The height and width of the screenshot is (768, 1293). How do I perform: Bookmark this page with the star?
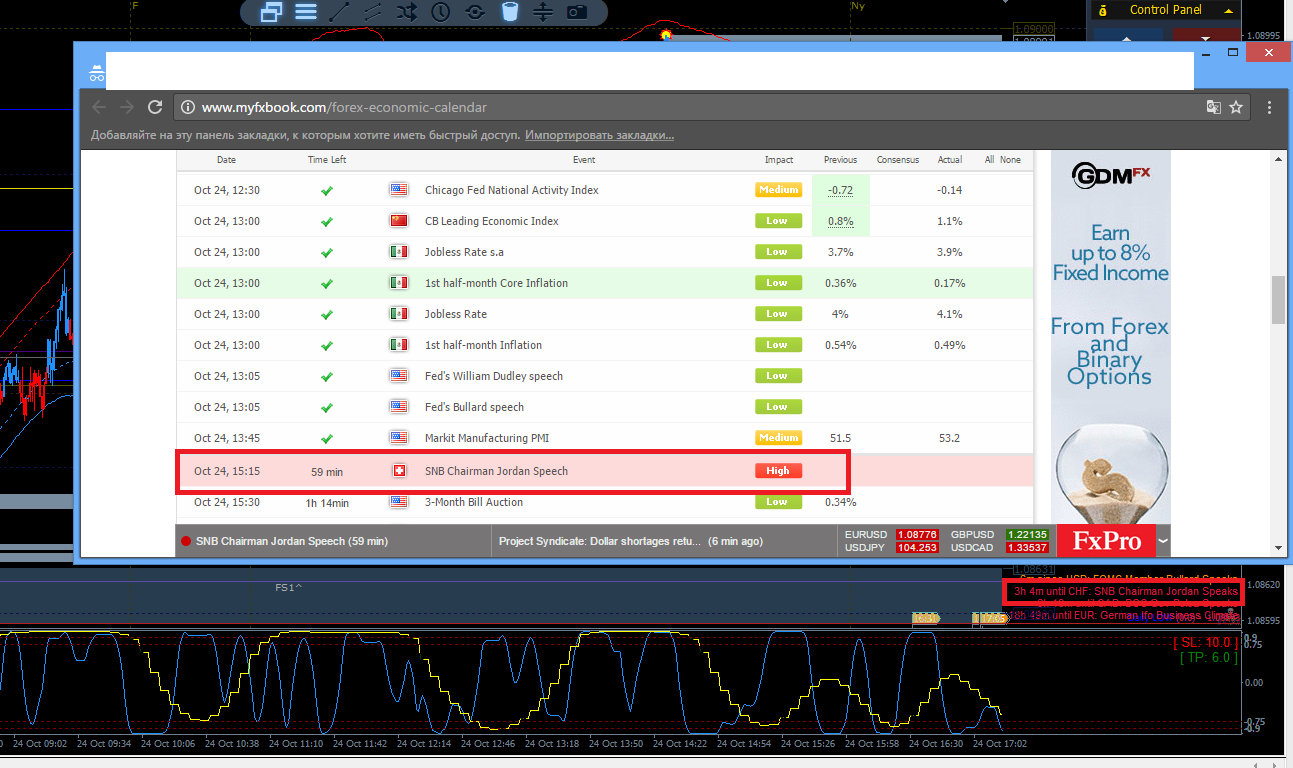1237,107
